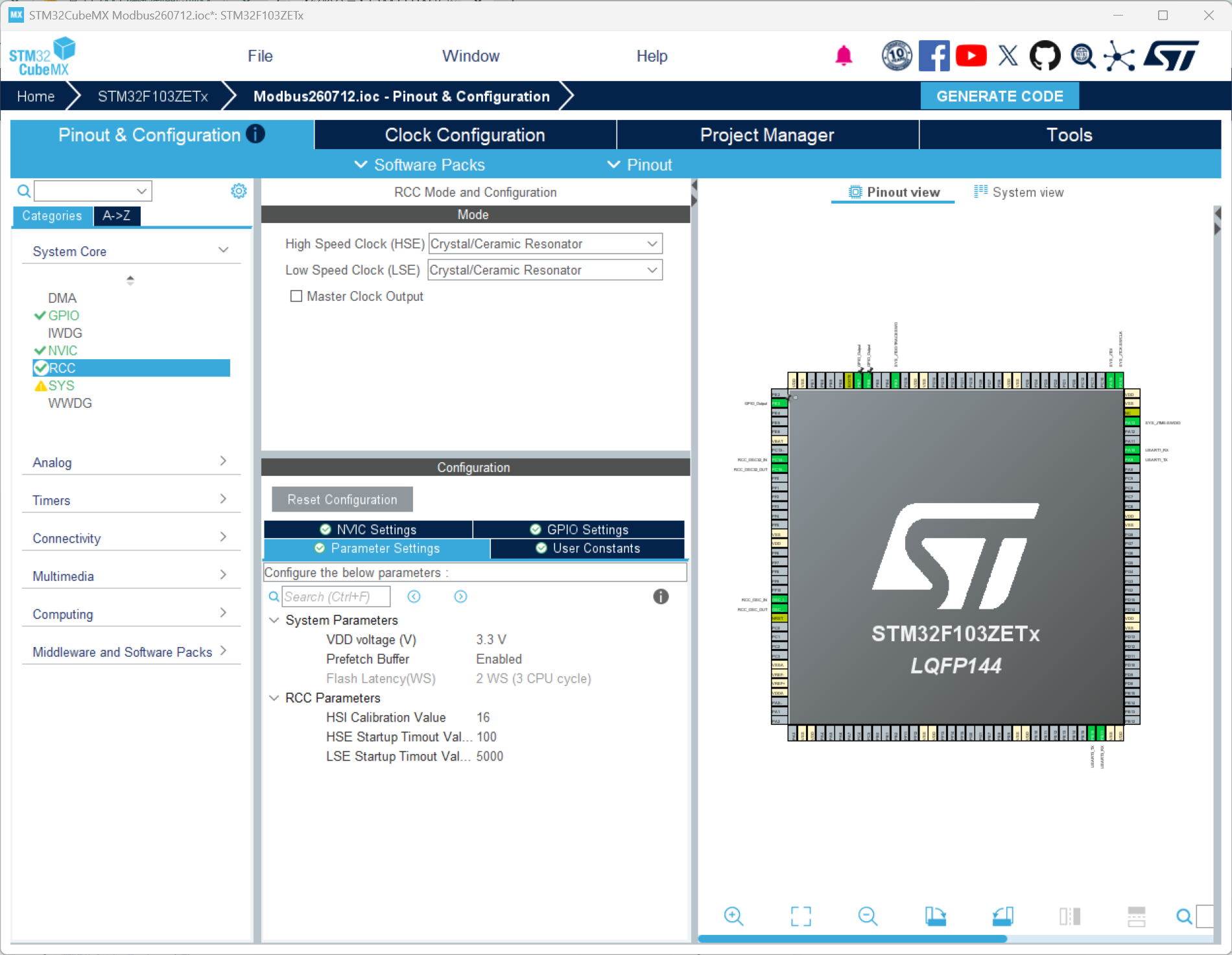Rotate the chip view clockwise icon

(x=935, y=916)
